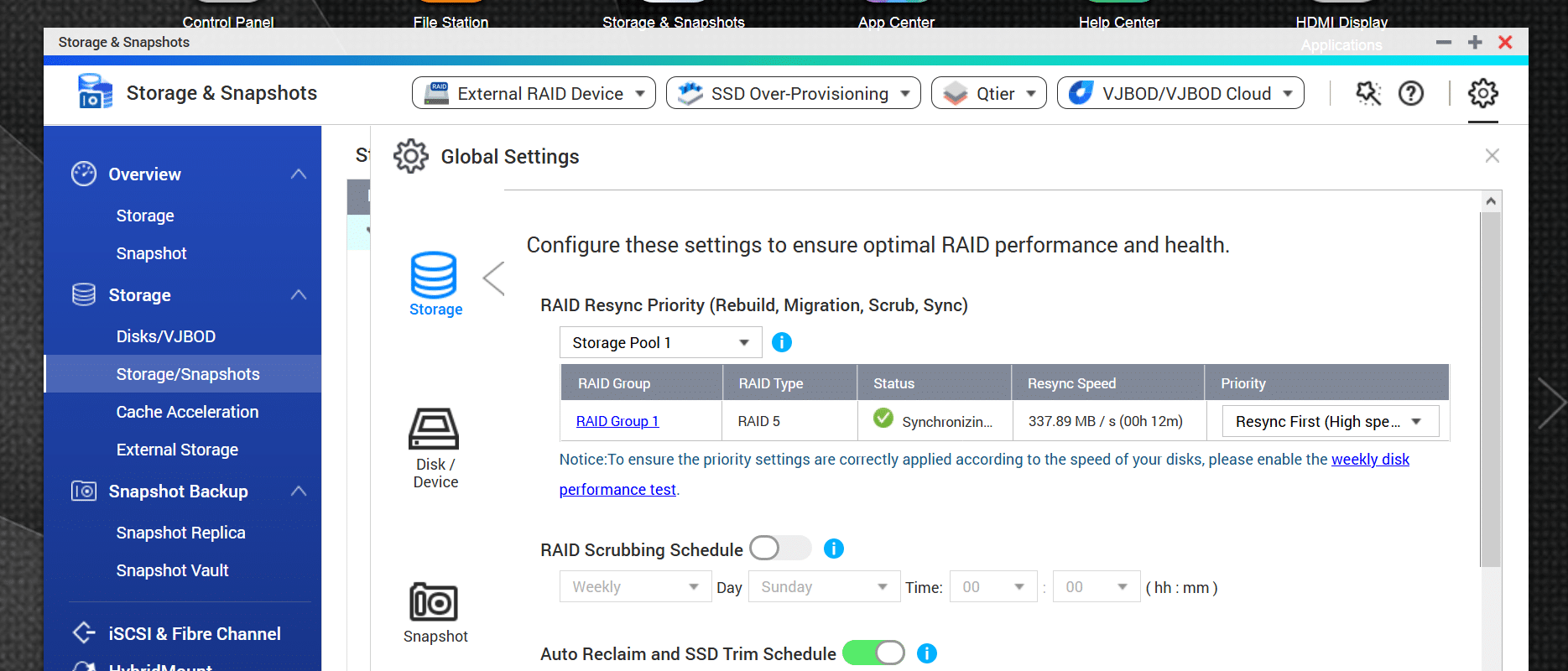Open Cache Acceleration in sidebar
Image resolution: width=1568 pixels, height=671 pixels.
pos(187,412)
